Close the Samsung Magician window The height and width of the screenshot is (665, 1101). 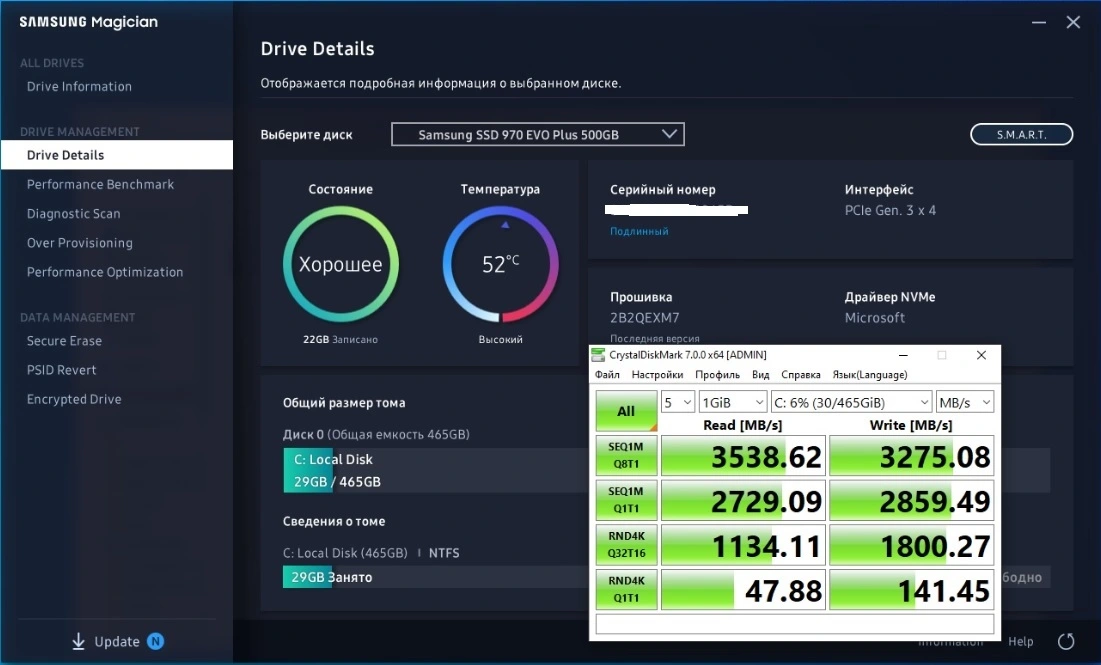(1073, 22)
